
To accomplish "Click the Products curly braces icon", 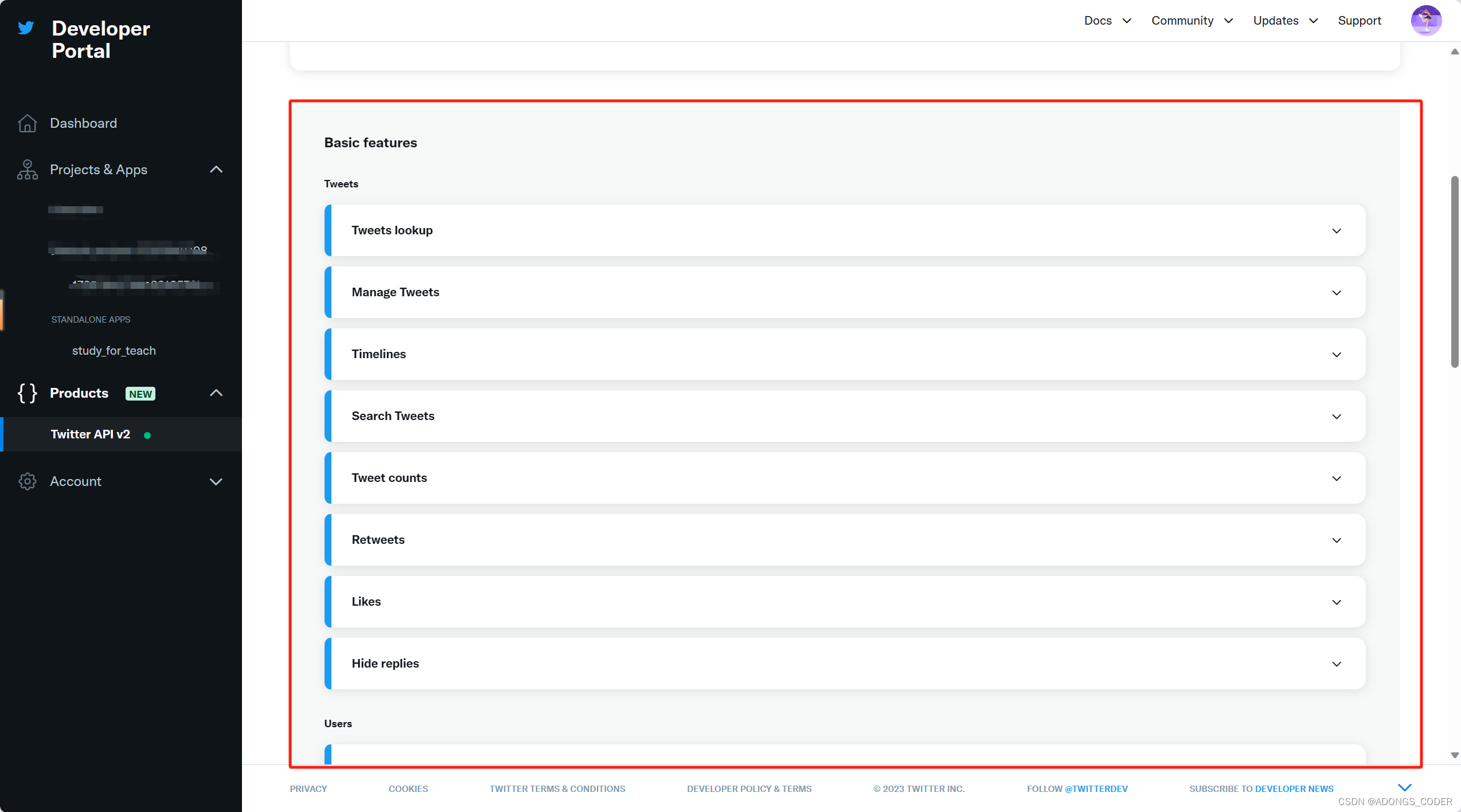I will (27, 393).
